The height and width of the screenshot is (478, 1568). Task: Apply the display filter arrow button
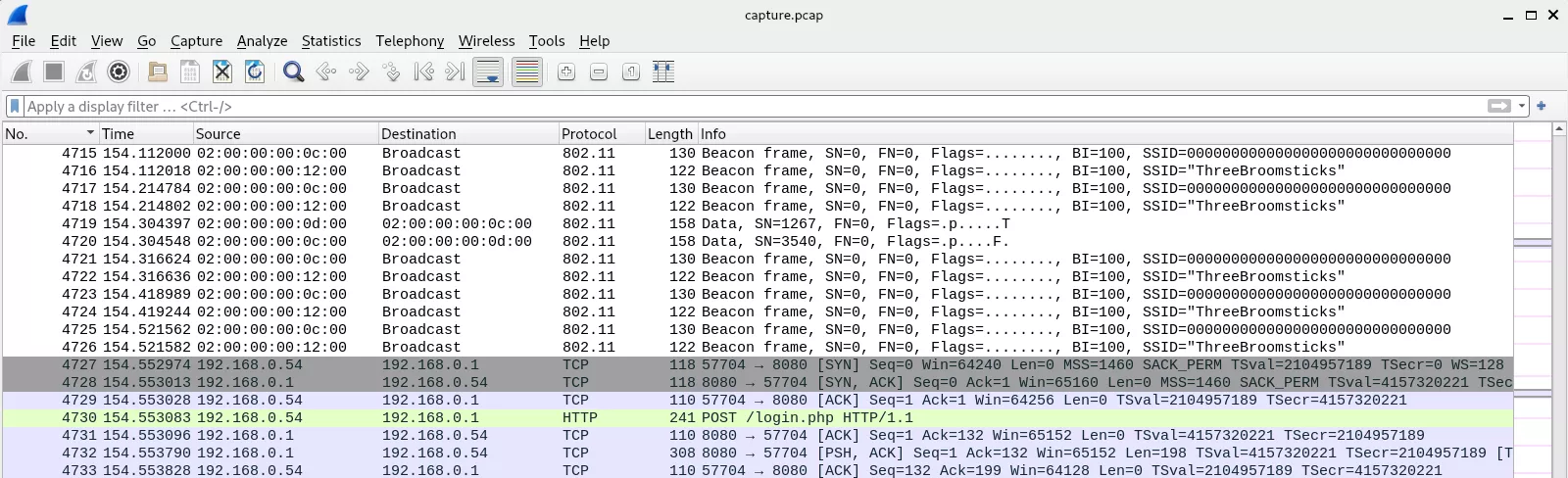(x=1498, y=106)
